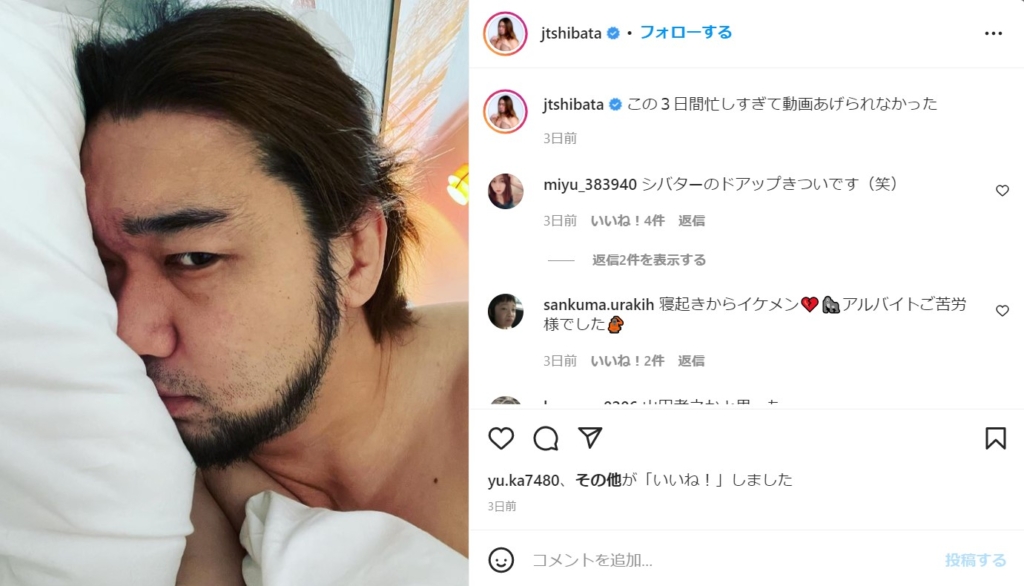Like miyu_383940's comment
The width and height of the screenshot is (1024, 586).
point(1002,191)
